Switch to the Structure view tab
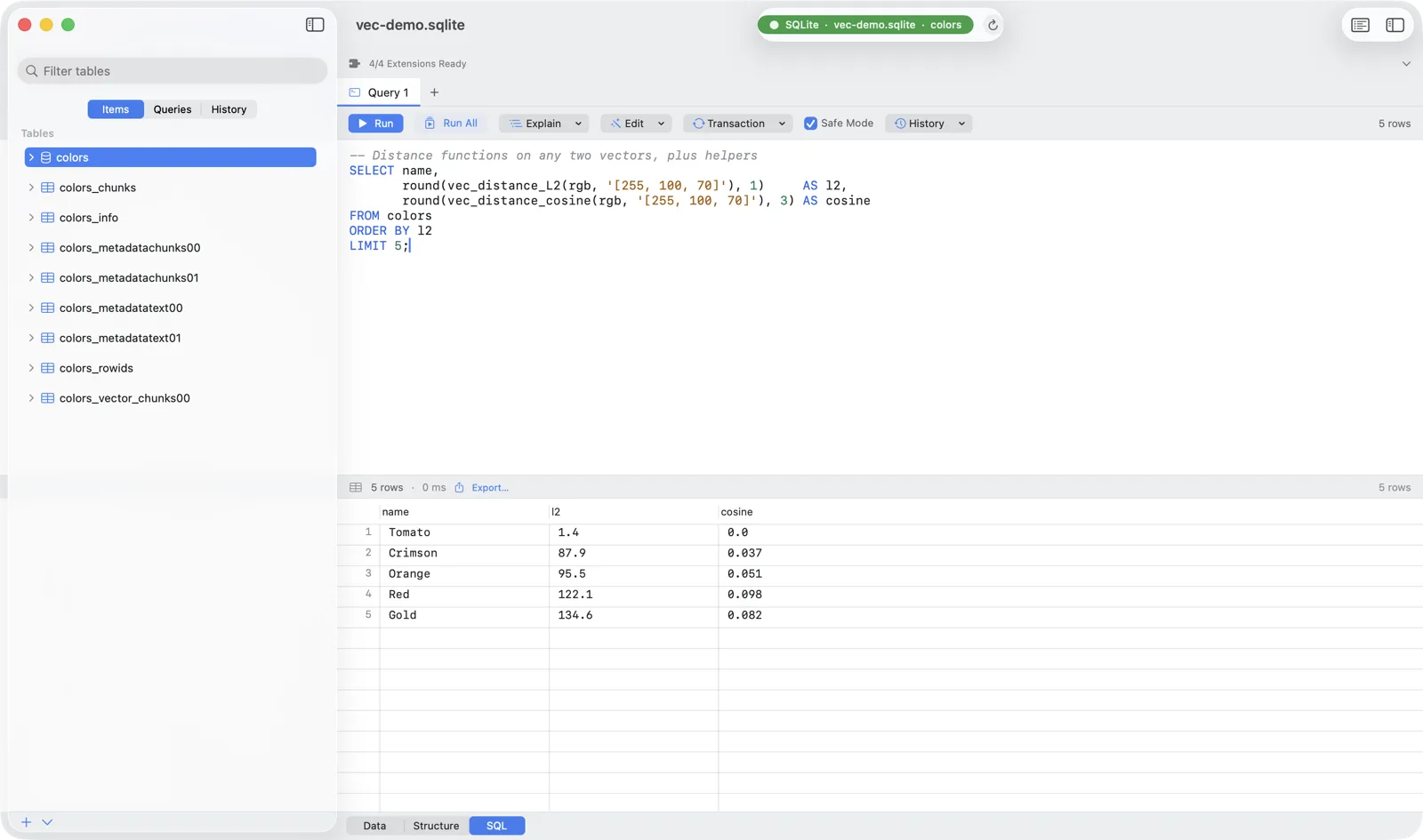1423x840 pixels. [x=436, y=826]
